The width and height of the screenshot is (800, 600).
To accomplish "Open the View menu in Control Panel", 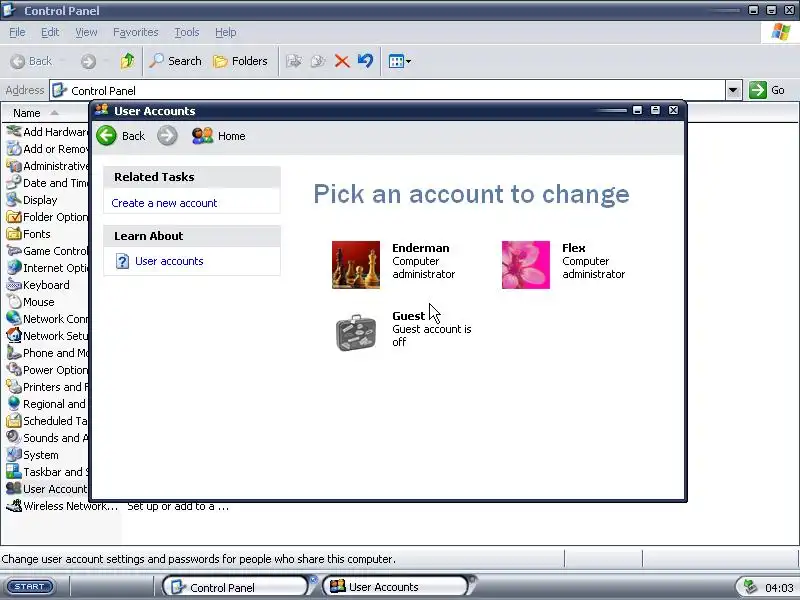I will click(x=86, y=32).
